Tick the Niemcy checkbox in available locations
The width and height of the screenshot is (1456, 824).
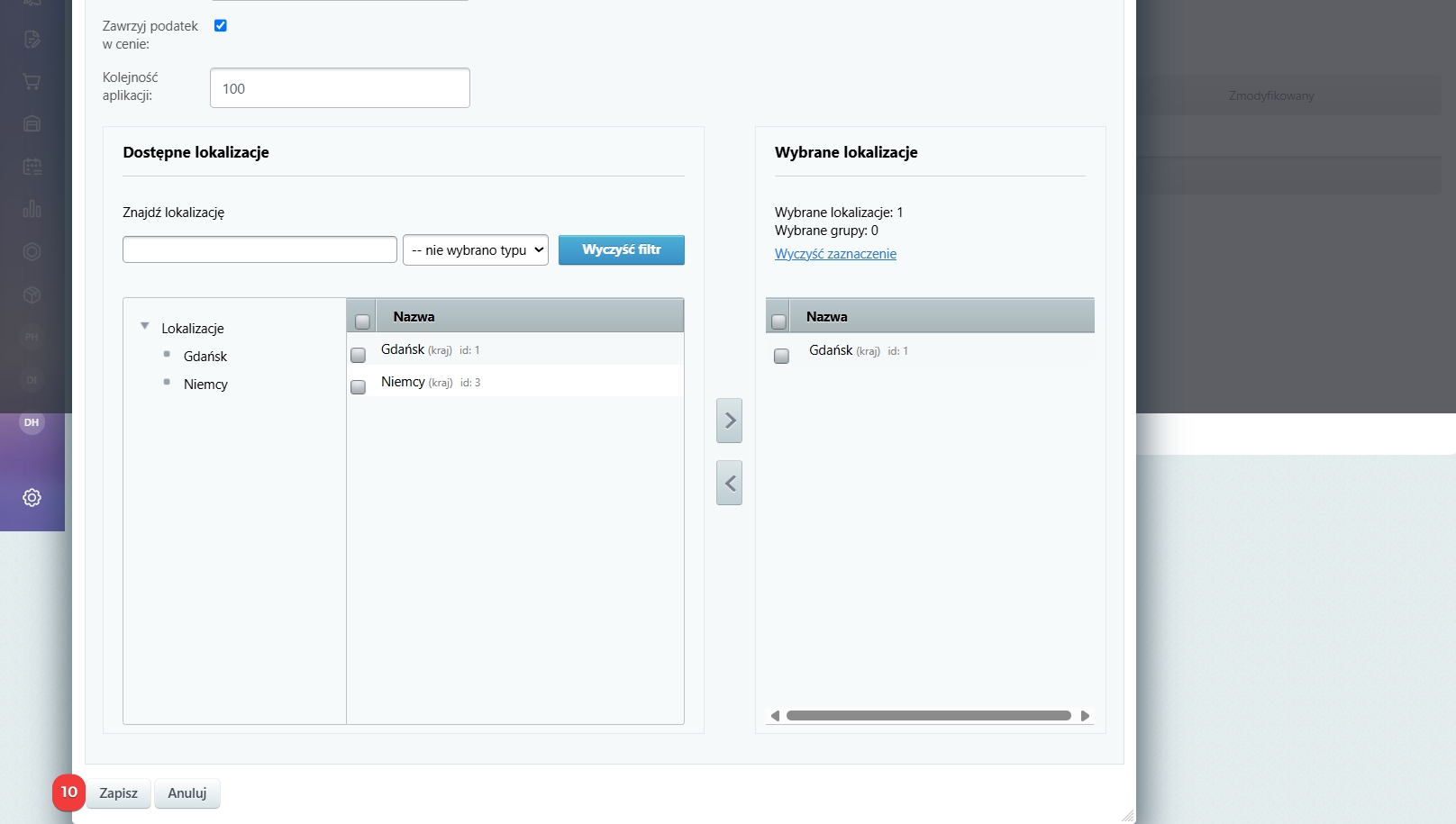pos(358,387)
